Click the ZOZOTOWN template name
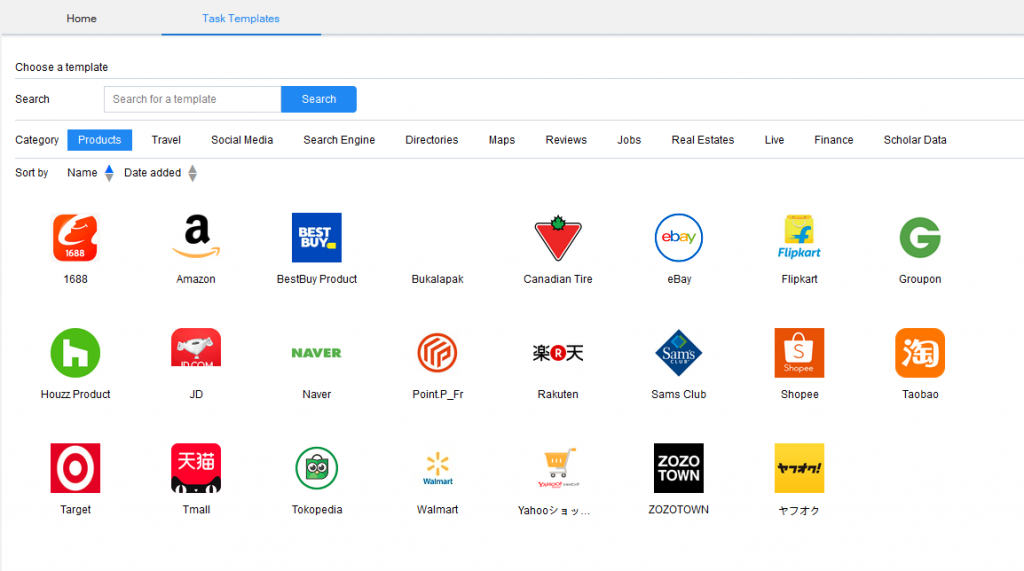 [679, 510]
